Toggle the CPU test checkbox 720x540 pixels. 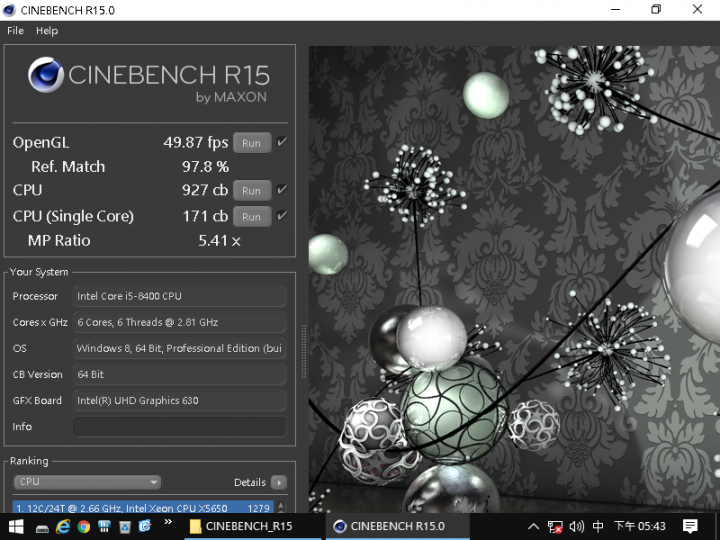[282, 190]
